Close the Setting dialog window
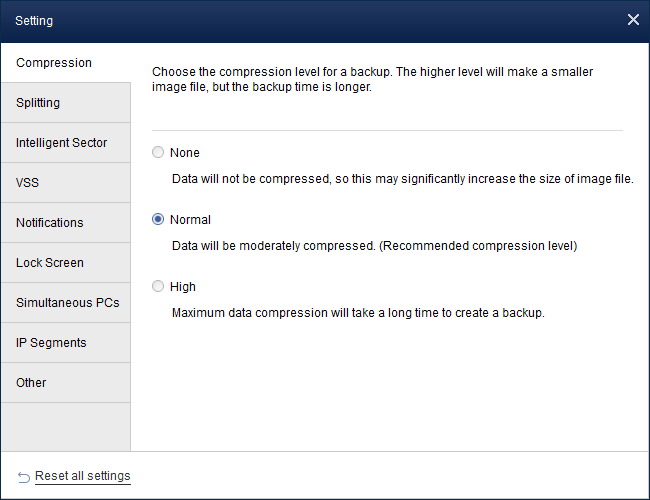This screenshot has height=500, width=650. pyautogui.click(x=632, y=20)
